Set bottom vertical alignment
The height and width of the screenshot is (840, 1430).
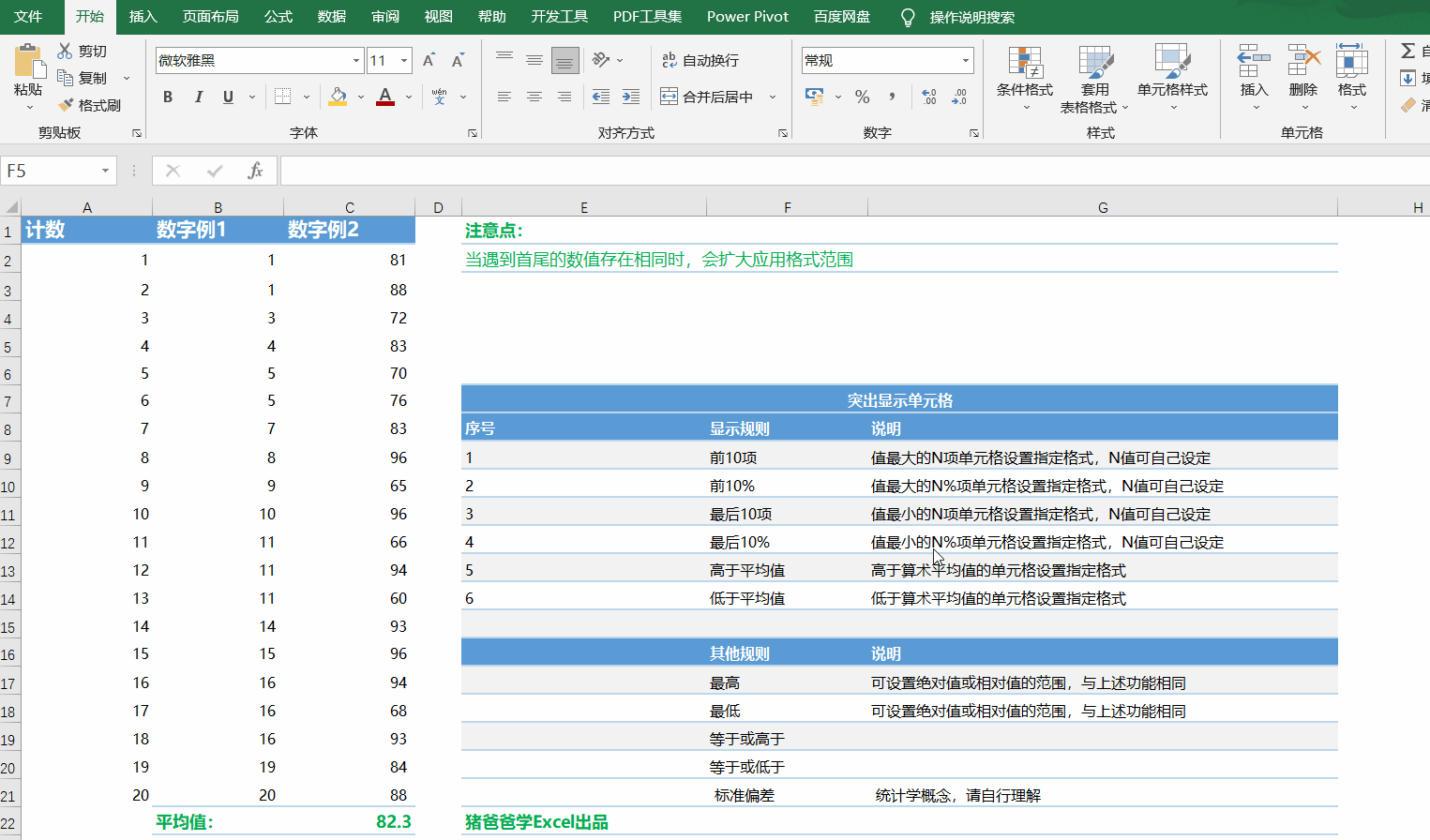click(x=564, y=60)
